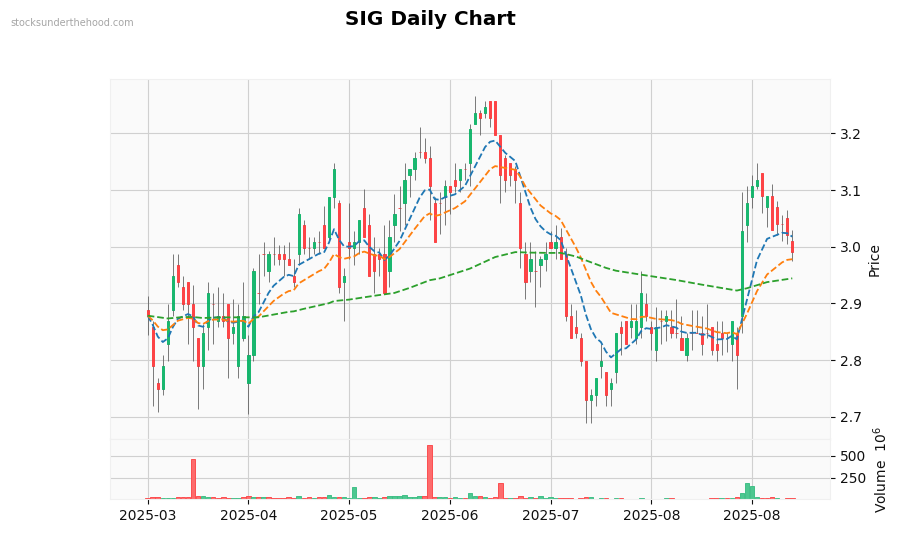Select the 250 volume axis label

tap(852, 478)
